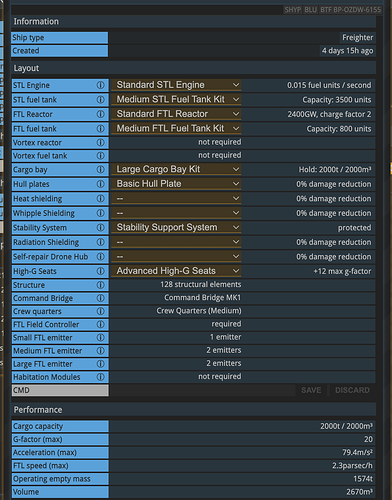Open the empty Self-repair Drone Hub dropdown
This screenshot has width=392, height=500.
pos(176,256)
